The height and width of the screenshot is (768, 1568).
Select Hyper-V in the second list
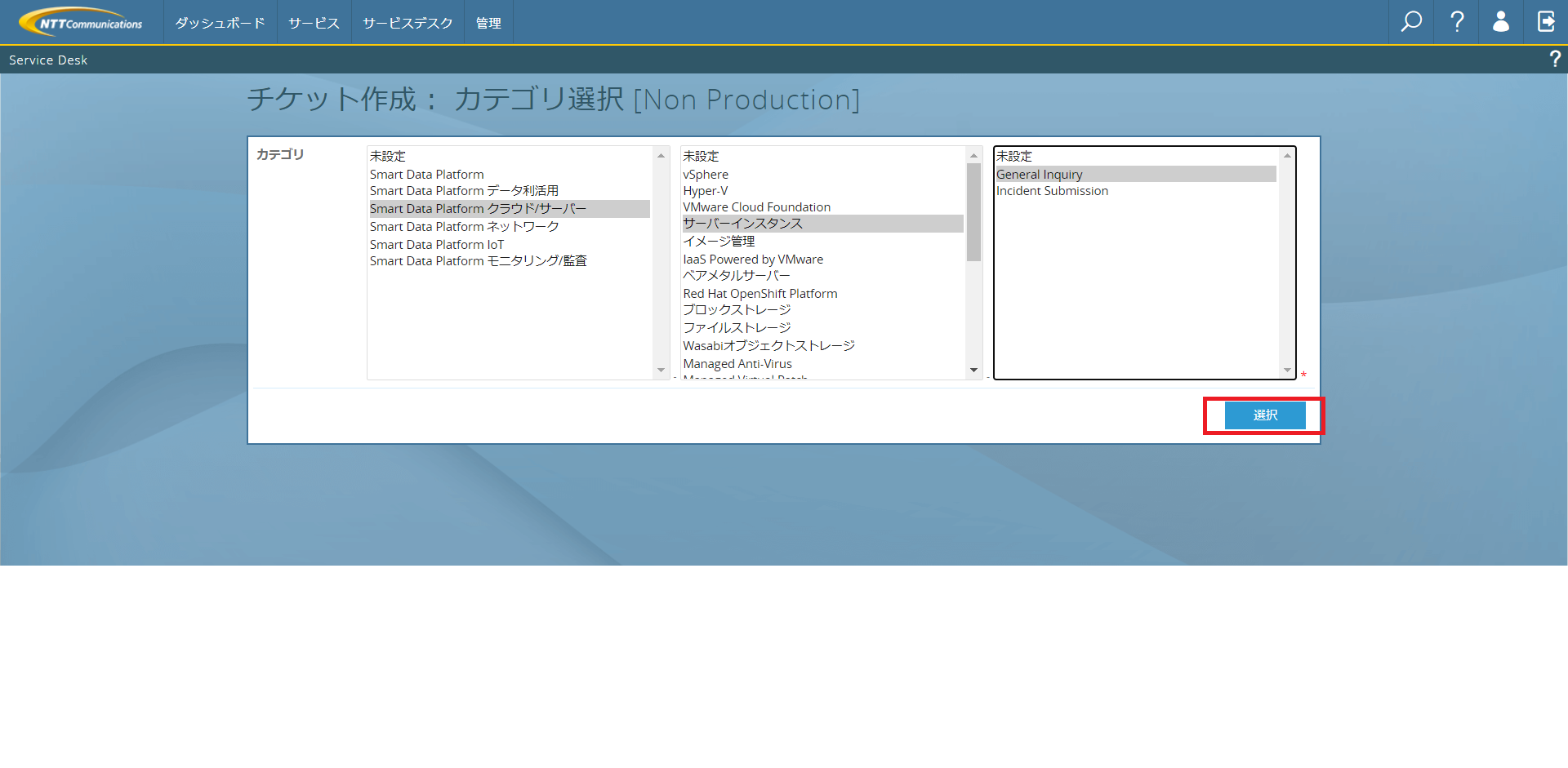pyautogui.click(x=823, y=191)
